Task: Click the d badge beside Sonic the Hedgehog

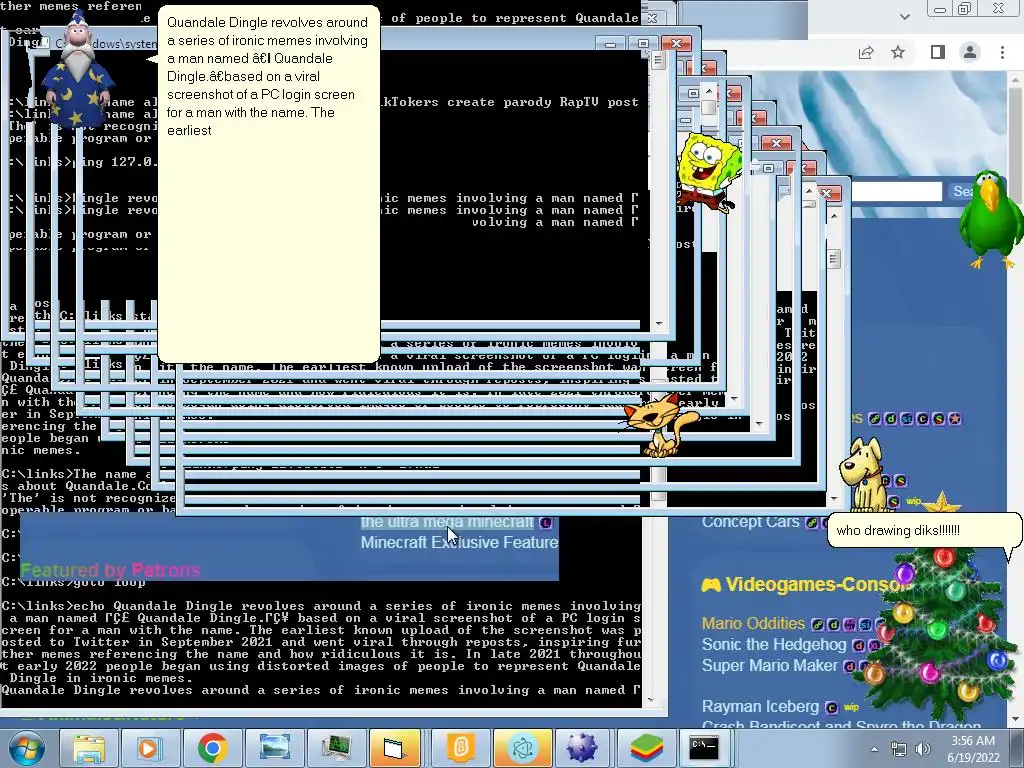Action: [858, 645]
